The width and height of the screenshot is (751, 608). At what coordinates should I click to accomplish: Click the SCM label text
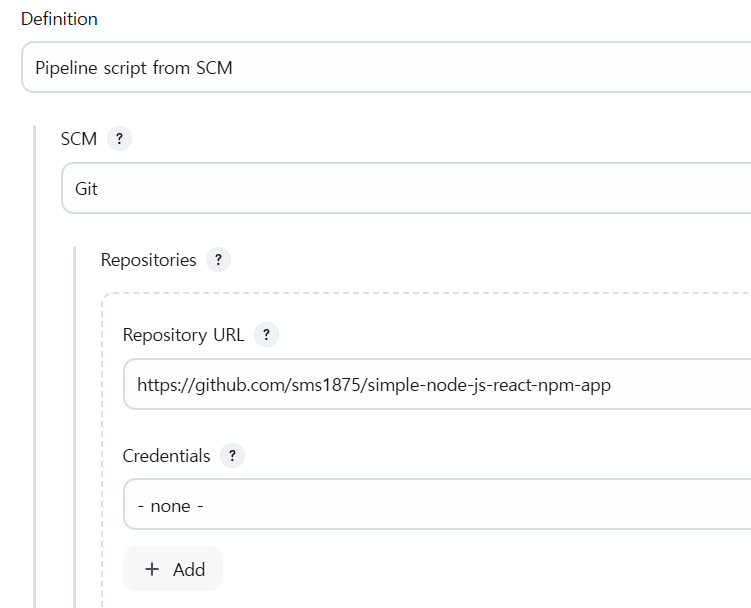point(79,139)
